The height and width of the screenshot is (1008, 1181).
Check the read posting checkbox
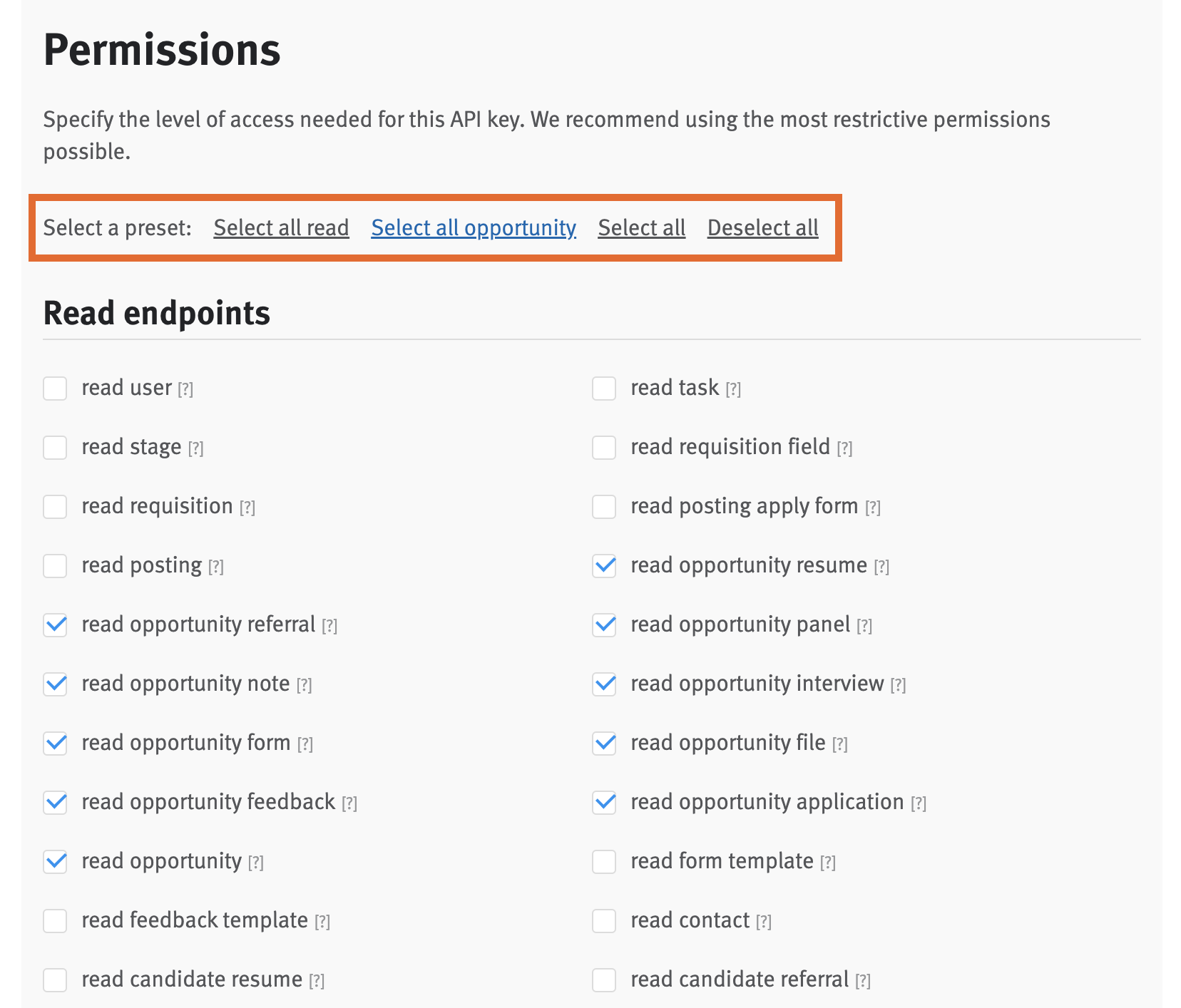click(55, 566)
